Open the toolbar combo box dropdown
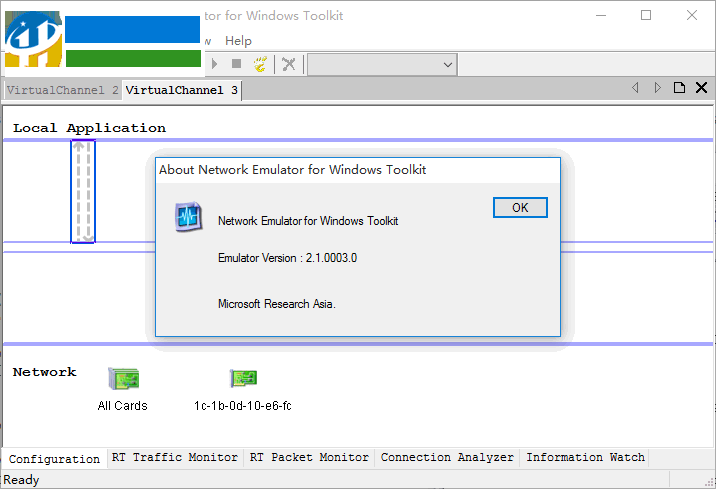This screenshot has height=489, width=716. pyautogui.click(x=448, y=64)
